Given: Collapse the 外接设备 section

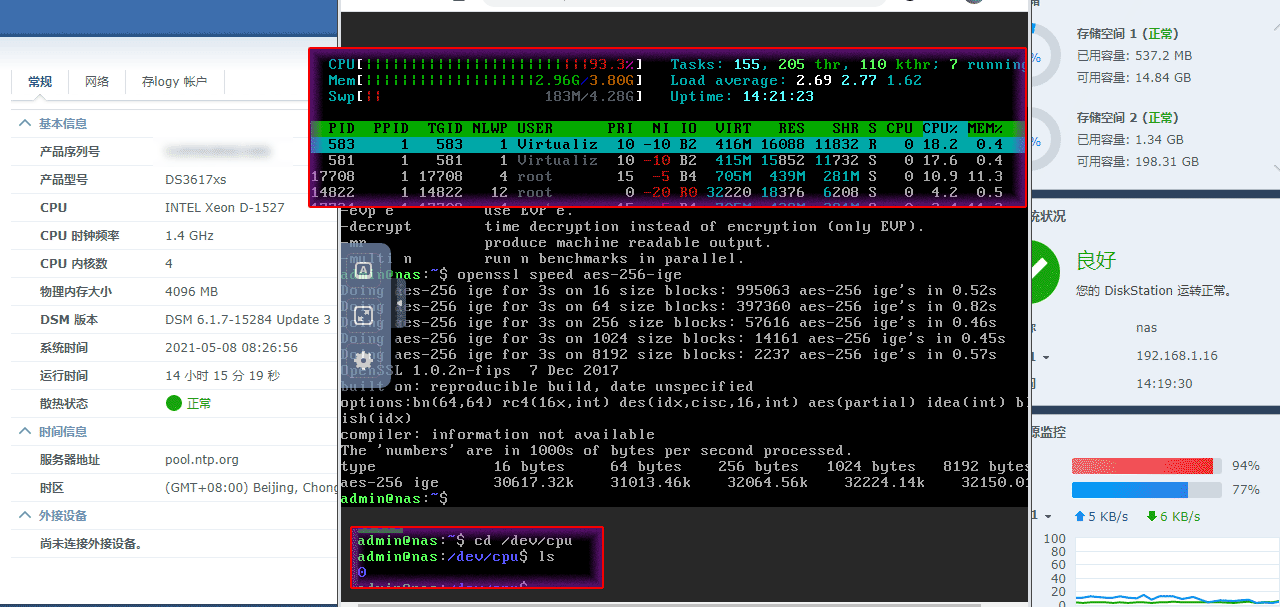Looking at the screenshot, I should 25,516.
